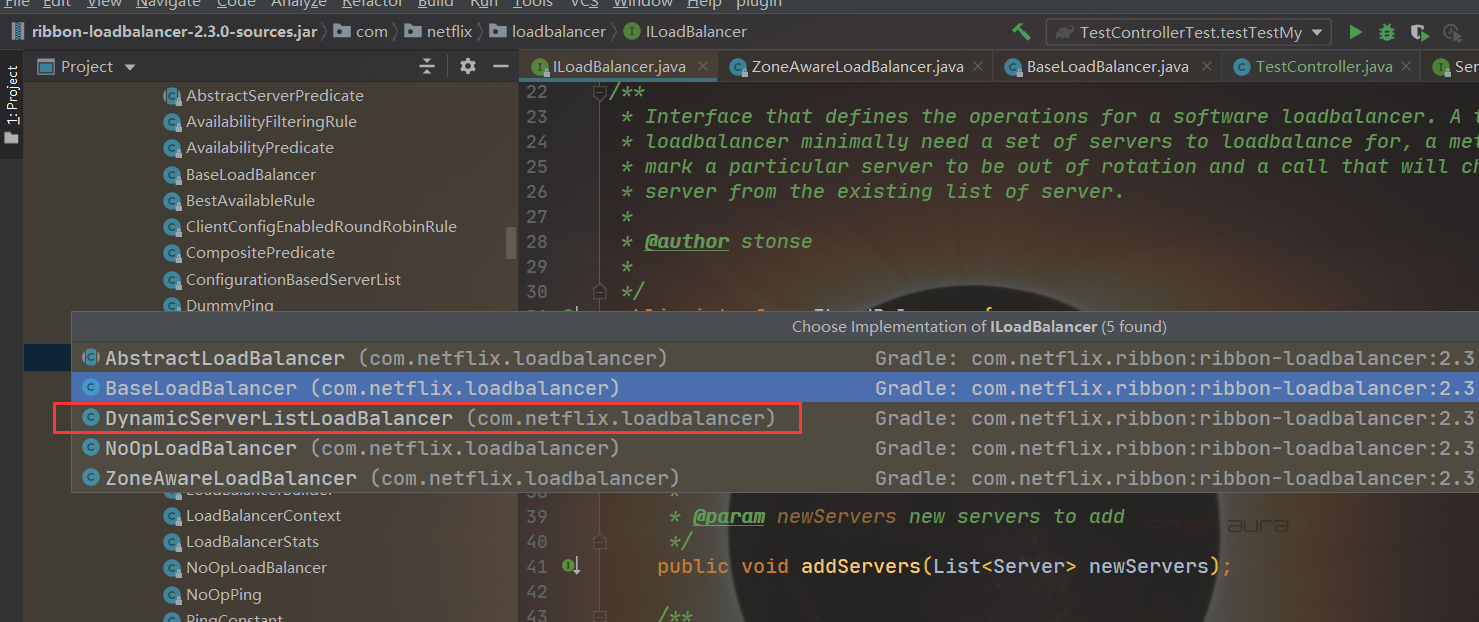Select AvailabilityFilteringRule in project tree

click(271, 122)
